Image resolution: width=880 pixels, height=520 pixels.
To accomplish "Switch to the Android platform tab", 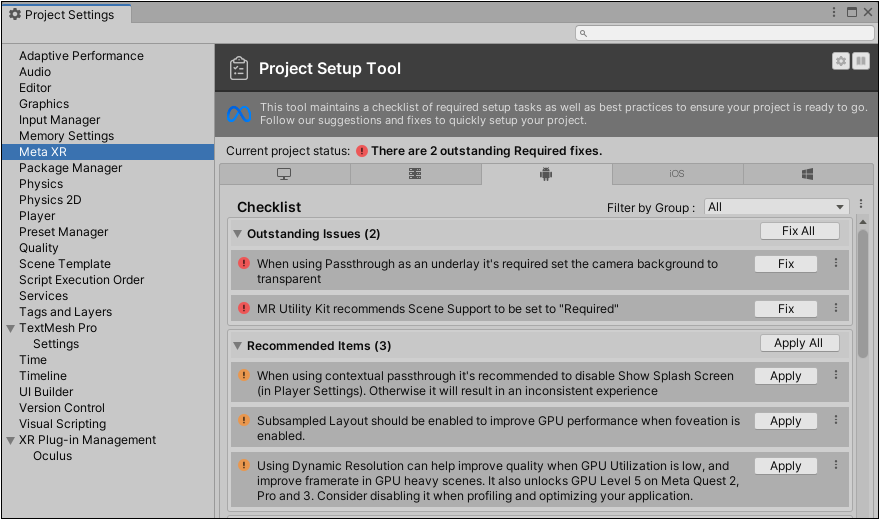I will (x=546, y=174).
